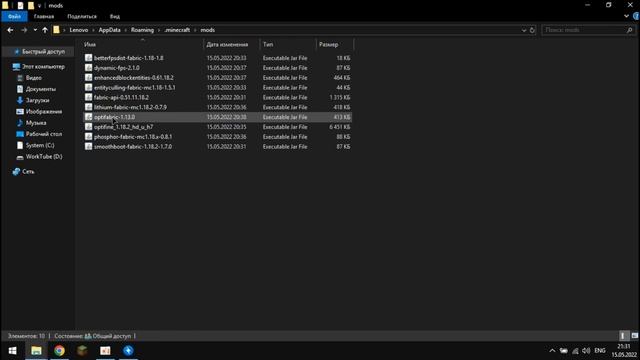Switch to large icons view layout
640x360 pixels.
(x=634, y=336)
